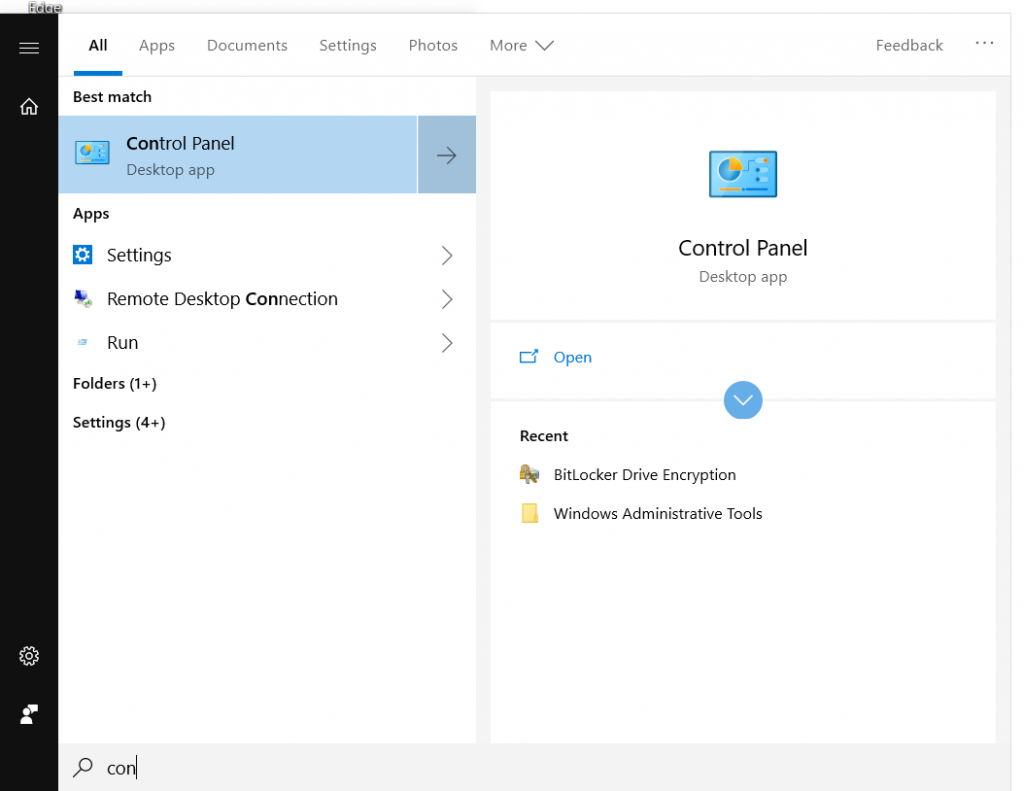
Task: Switch to the Settings filter tab
Action: (x=347, y=46)
